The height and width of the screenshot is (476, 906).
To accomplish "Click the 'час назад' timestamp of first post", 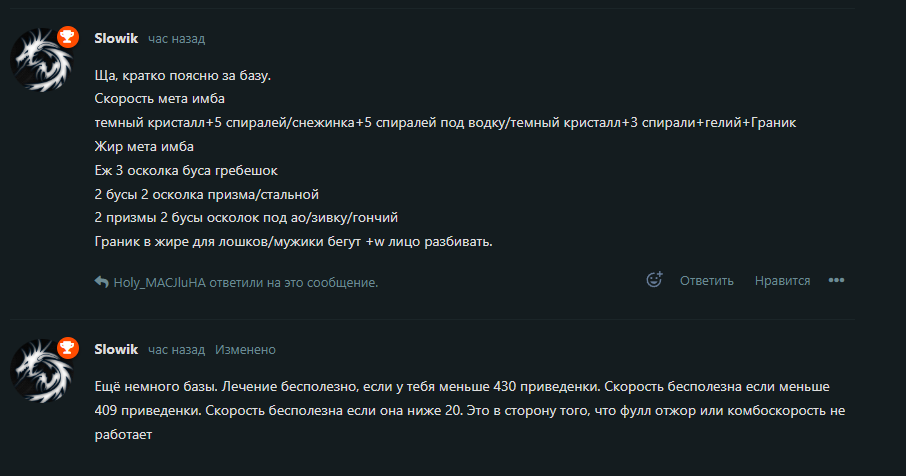I will pyautogui.click(x=176, y=39).
